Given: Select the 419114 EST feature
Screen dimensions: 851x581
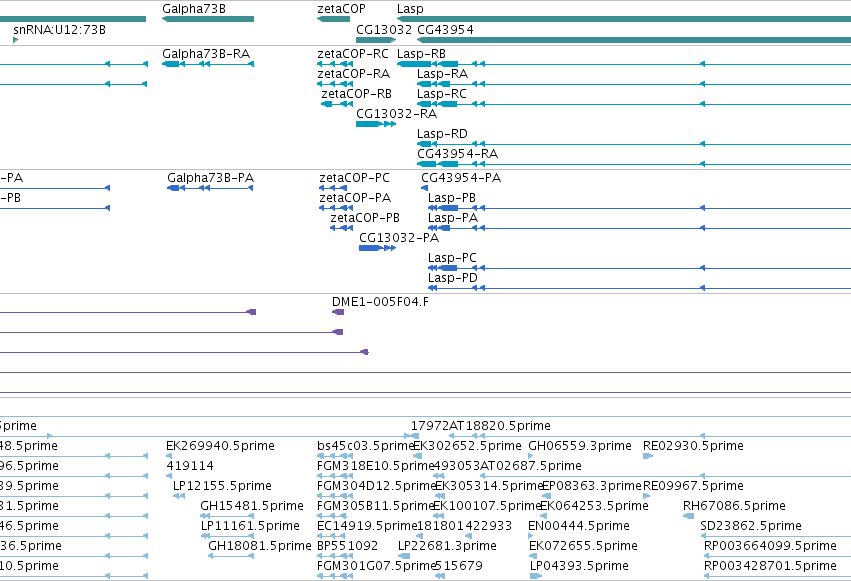Looking at the screenshot, I should [169, 476].
